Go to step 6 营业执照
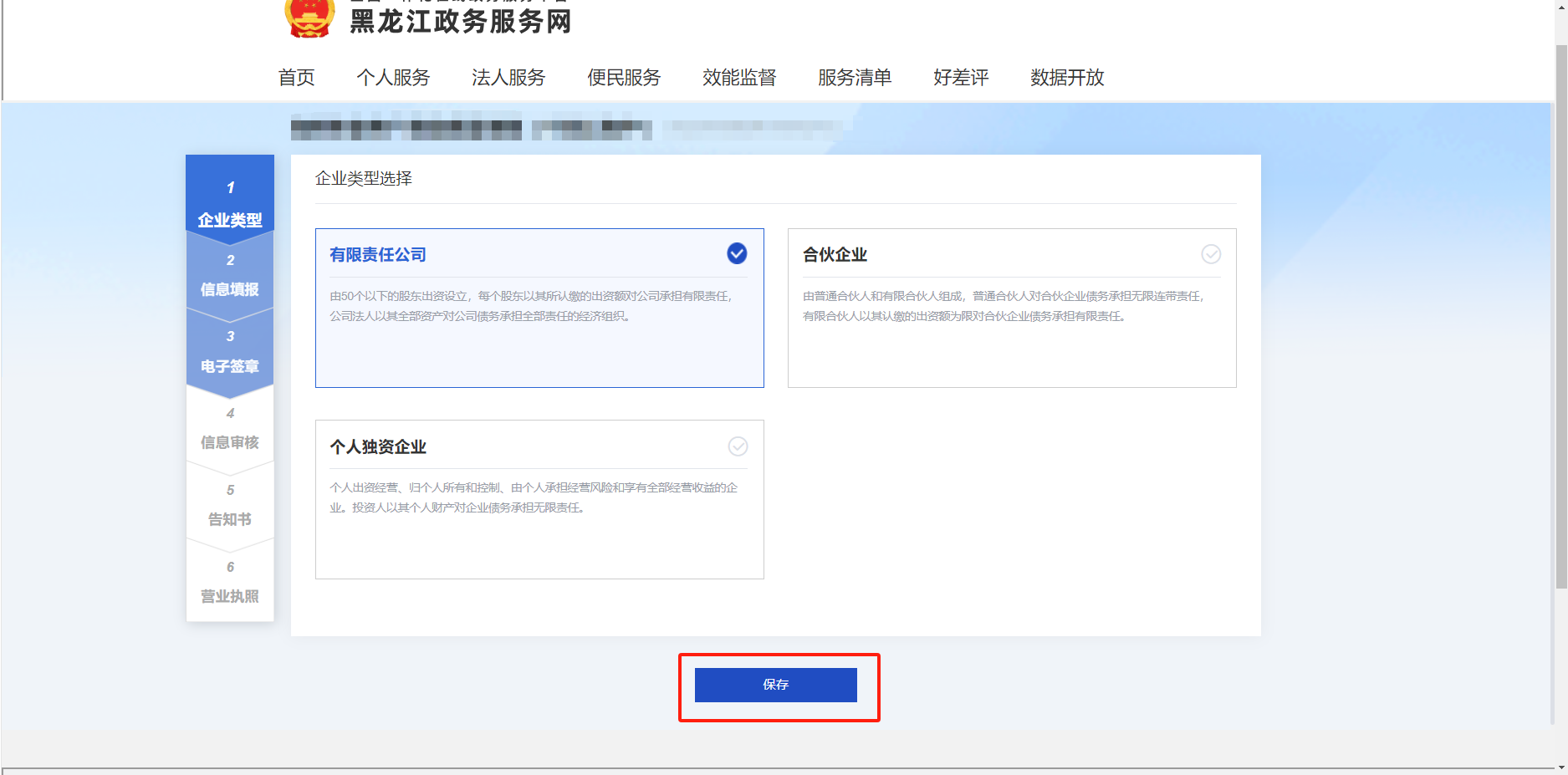1568x775 pixels. click(230, 584)
